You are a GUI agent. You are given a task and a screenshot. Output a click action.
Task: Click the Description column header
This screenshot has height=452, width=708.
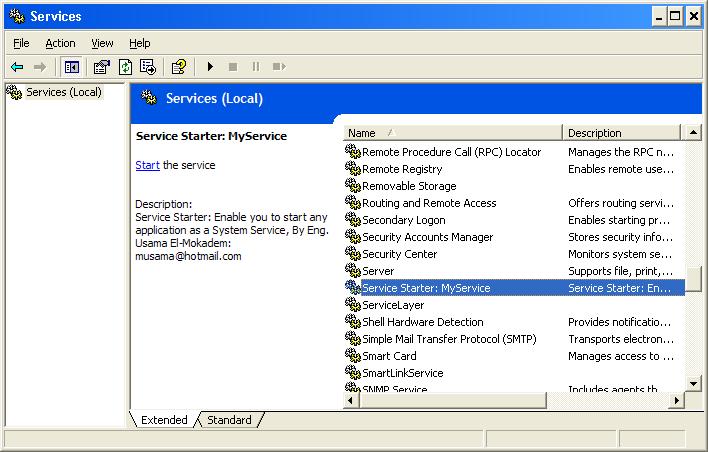coord(622,133)
